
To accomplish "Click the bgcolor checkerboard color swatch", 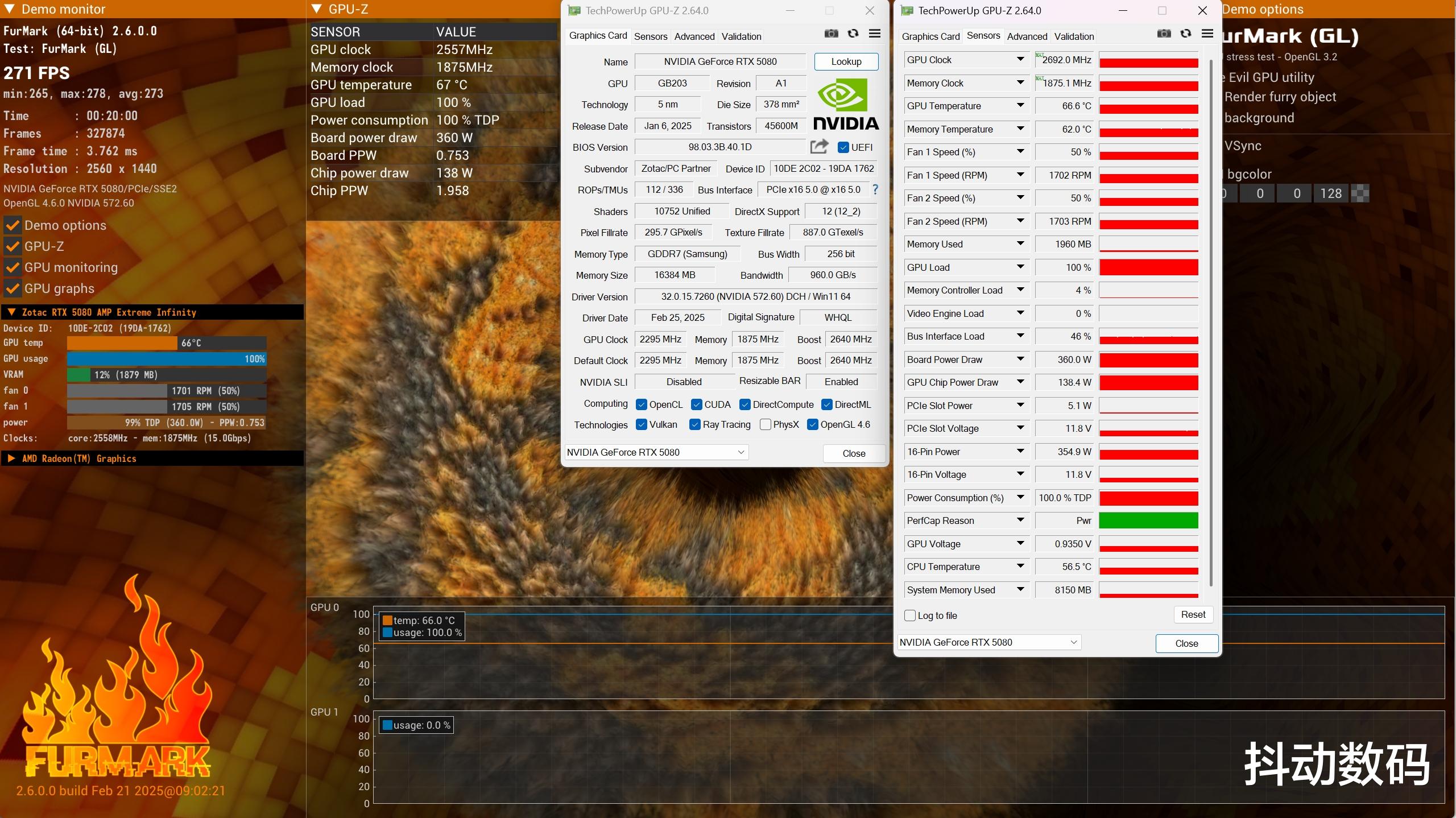I will [x=1360, y=193].
